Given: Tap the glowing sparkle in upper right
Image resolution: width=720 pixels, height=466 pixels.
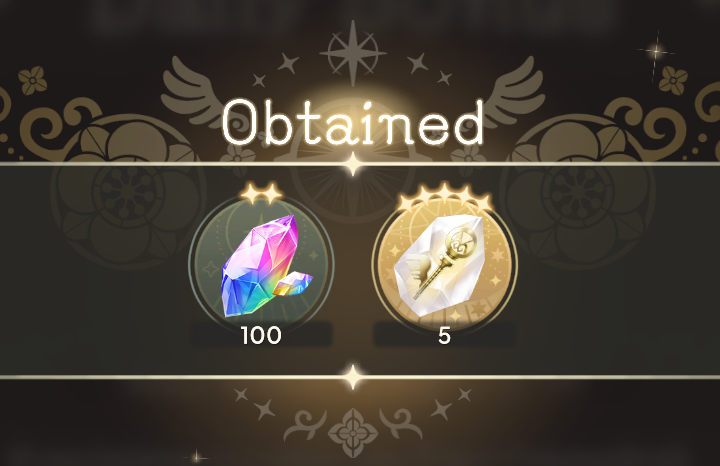Looking at the screenshot, I should pos(656,52).
